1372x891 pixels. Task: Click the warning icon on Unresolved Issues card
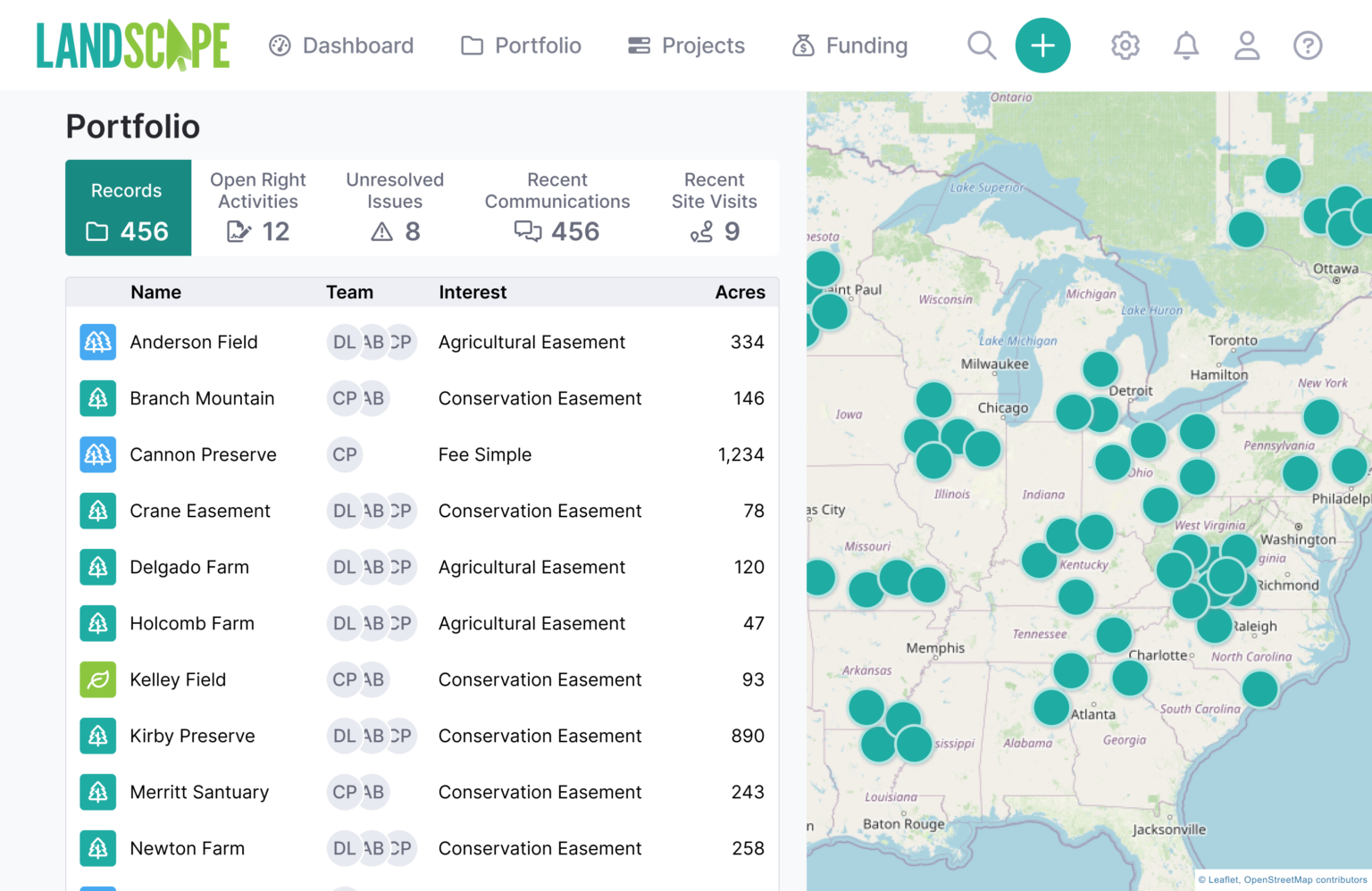(x=382, y=231)
